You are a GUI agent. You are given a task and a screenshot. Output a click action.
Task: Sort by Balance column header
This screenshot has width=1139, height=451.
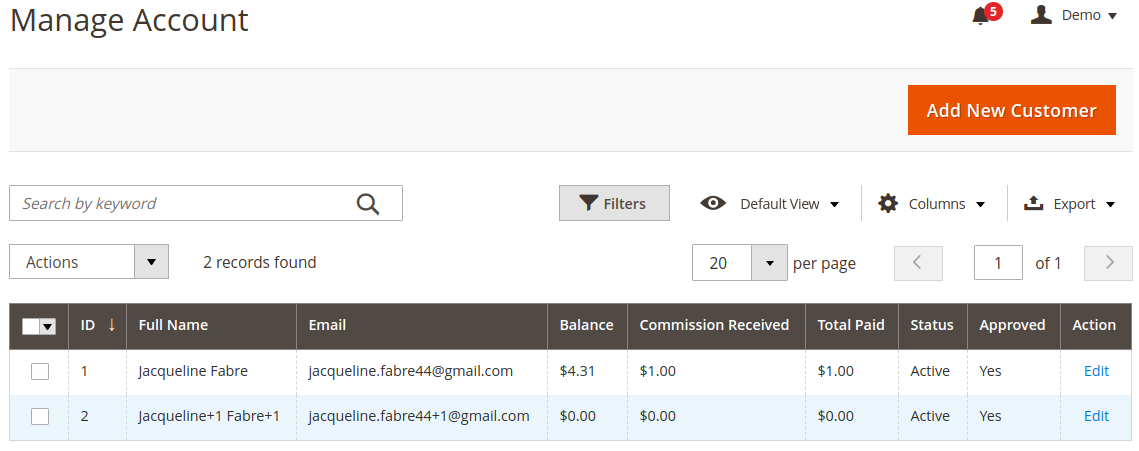point(586,325)
